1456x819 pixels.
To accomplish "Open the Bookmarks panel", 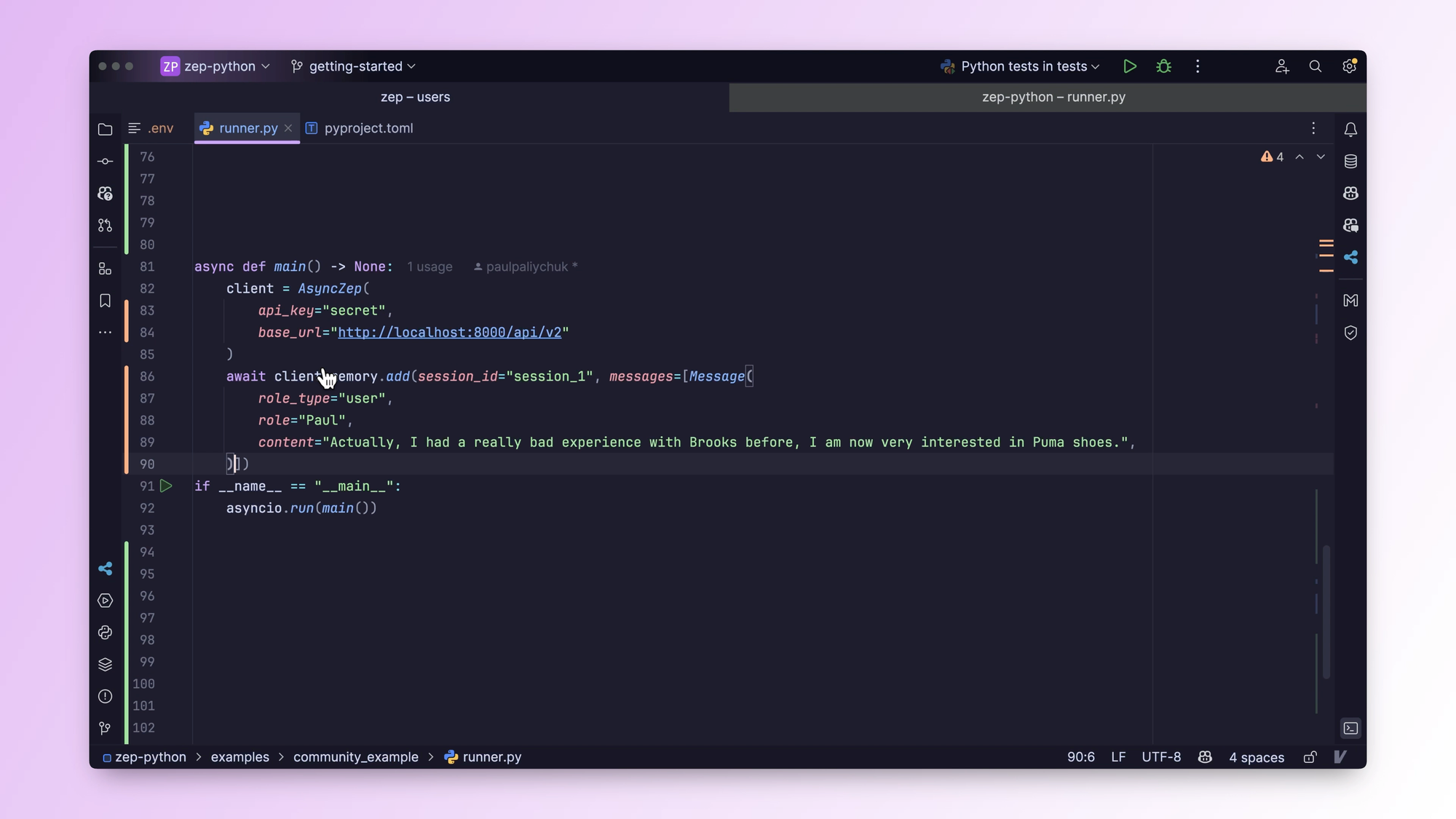I will [x=105, y=301].
